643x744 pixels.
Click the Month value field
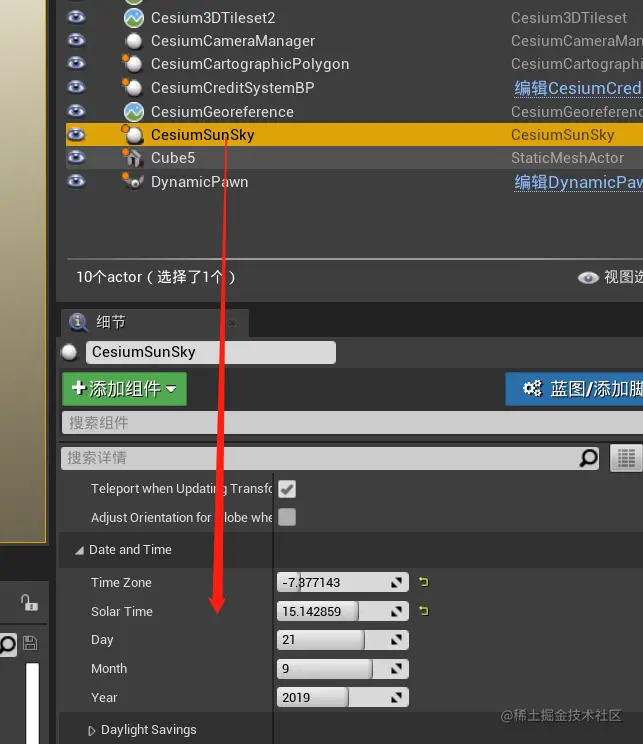[343, 669]
